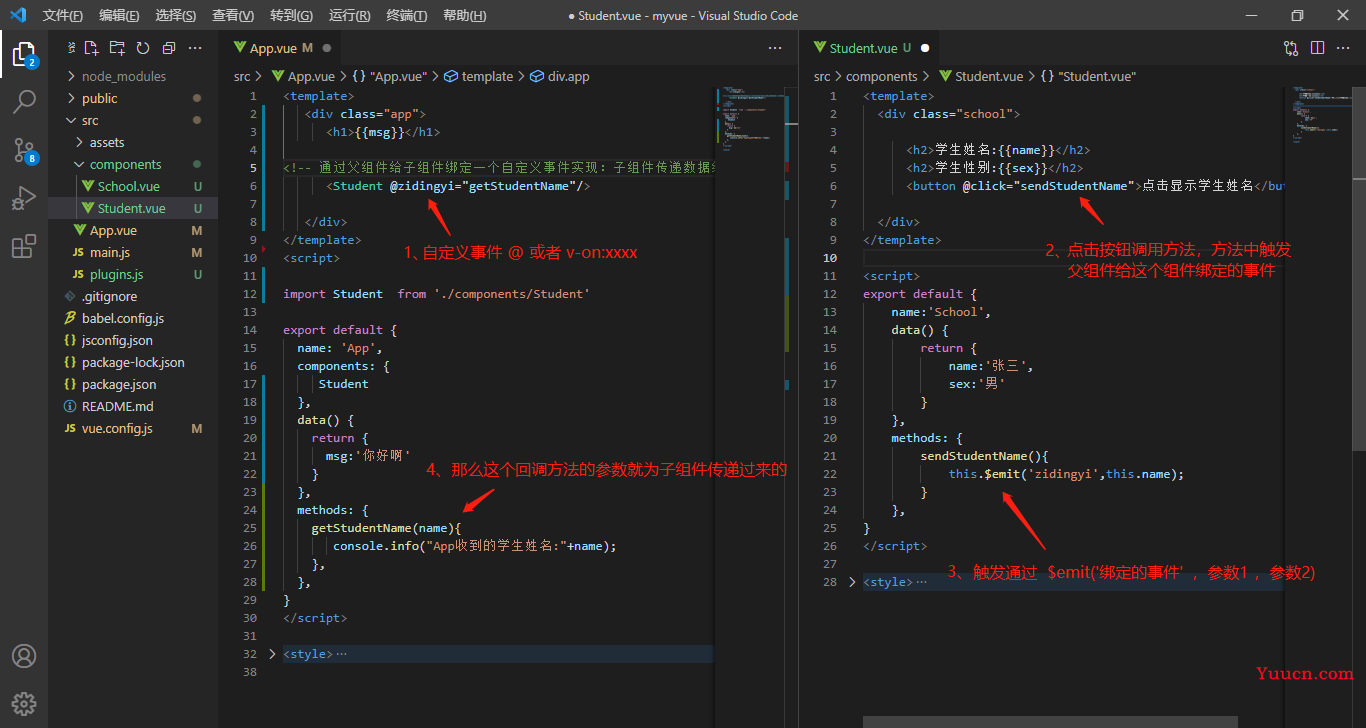Viewport: 1366px width, 728px height.
Task: Expand the assets folder
Action: [x=79, y=142]
